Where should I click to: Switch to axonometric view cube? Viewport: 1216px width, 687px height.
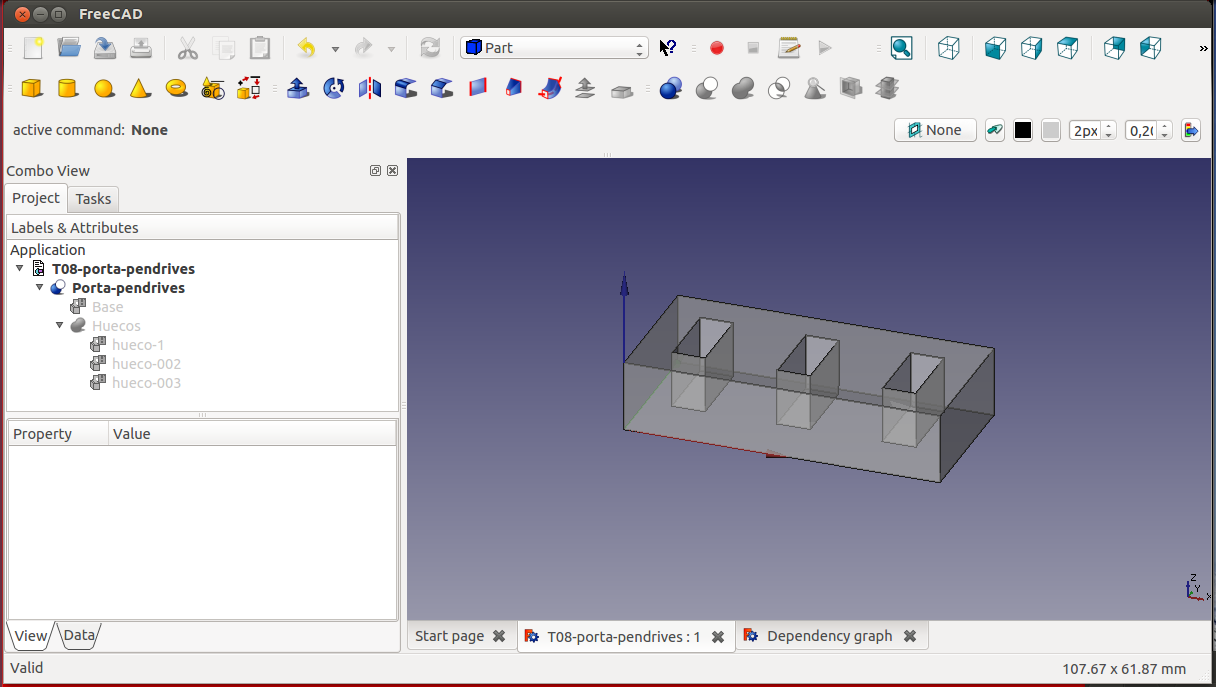(949, 48)
